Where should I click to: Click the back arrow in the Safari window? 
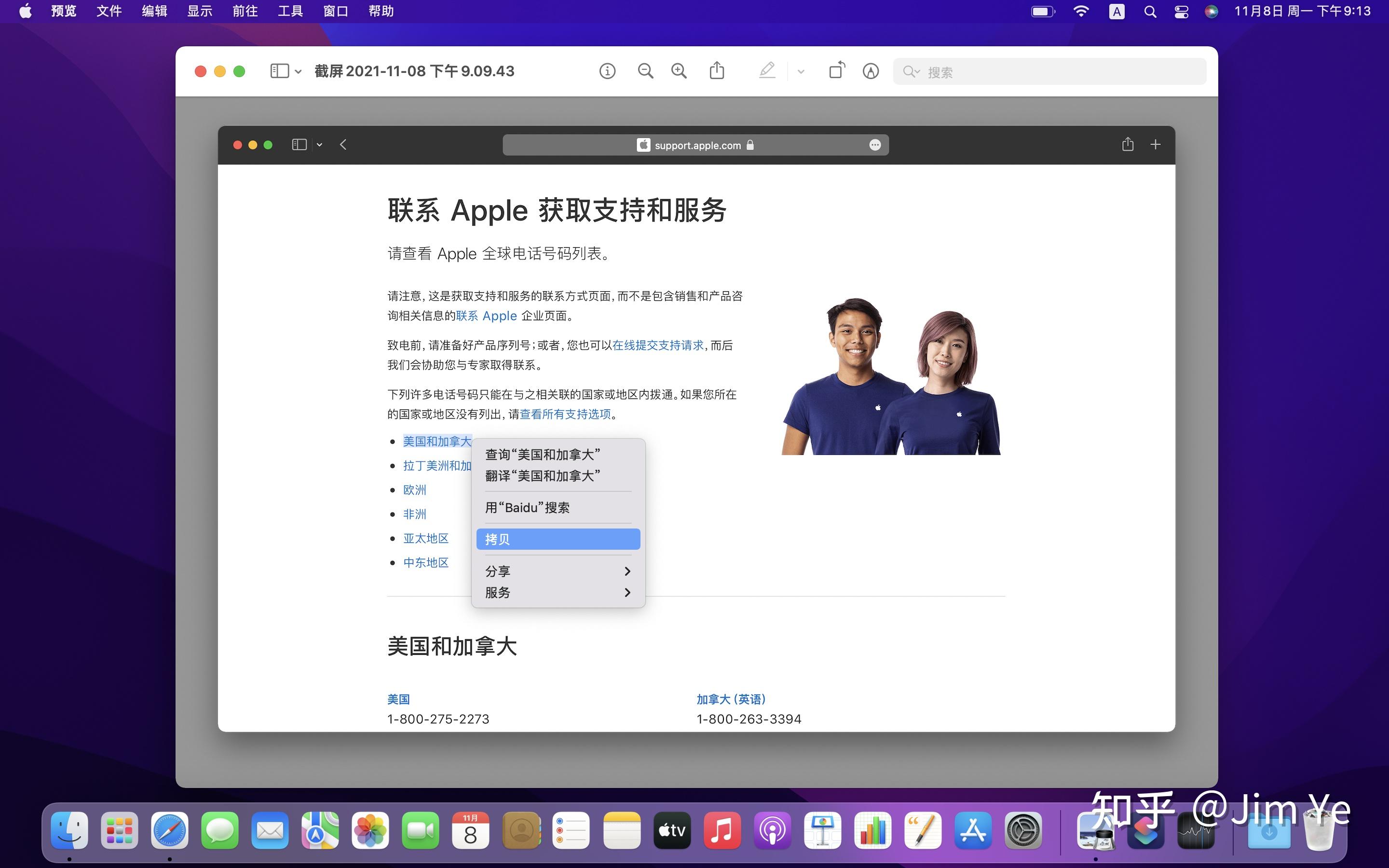(x=342, y=145)
